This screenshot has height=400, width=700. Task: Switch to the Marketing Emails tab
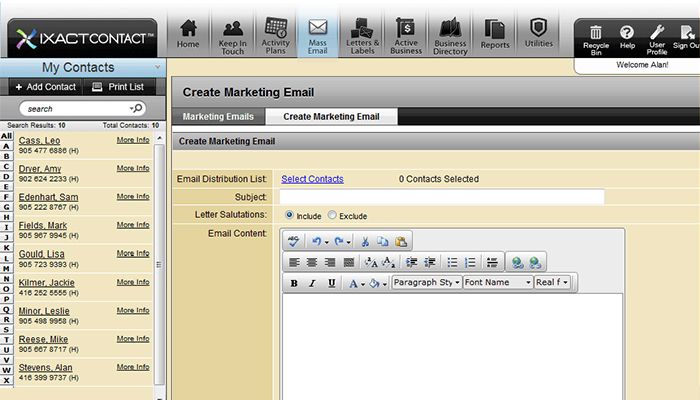tap(218, 117)
